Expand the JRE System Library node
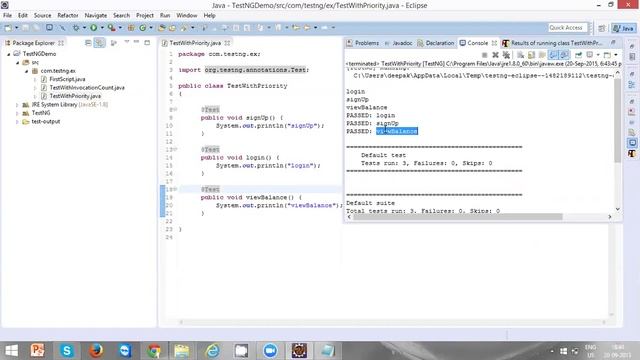This screenshot has height=360, width=640. coord(17,105)
